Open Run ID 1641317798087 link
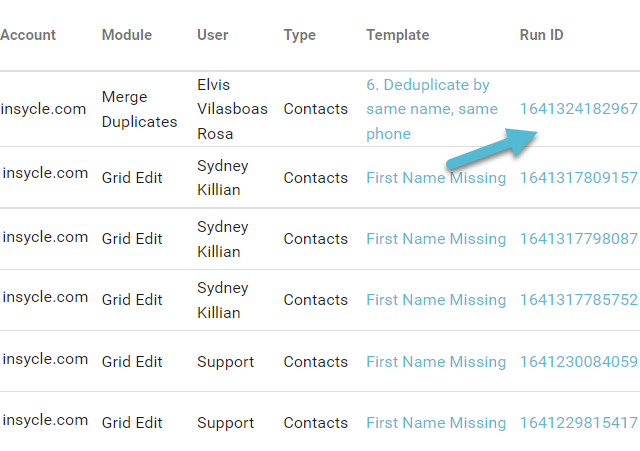Image resolution: width=640 pixels, height=451 pixels. click(578, 239)
